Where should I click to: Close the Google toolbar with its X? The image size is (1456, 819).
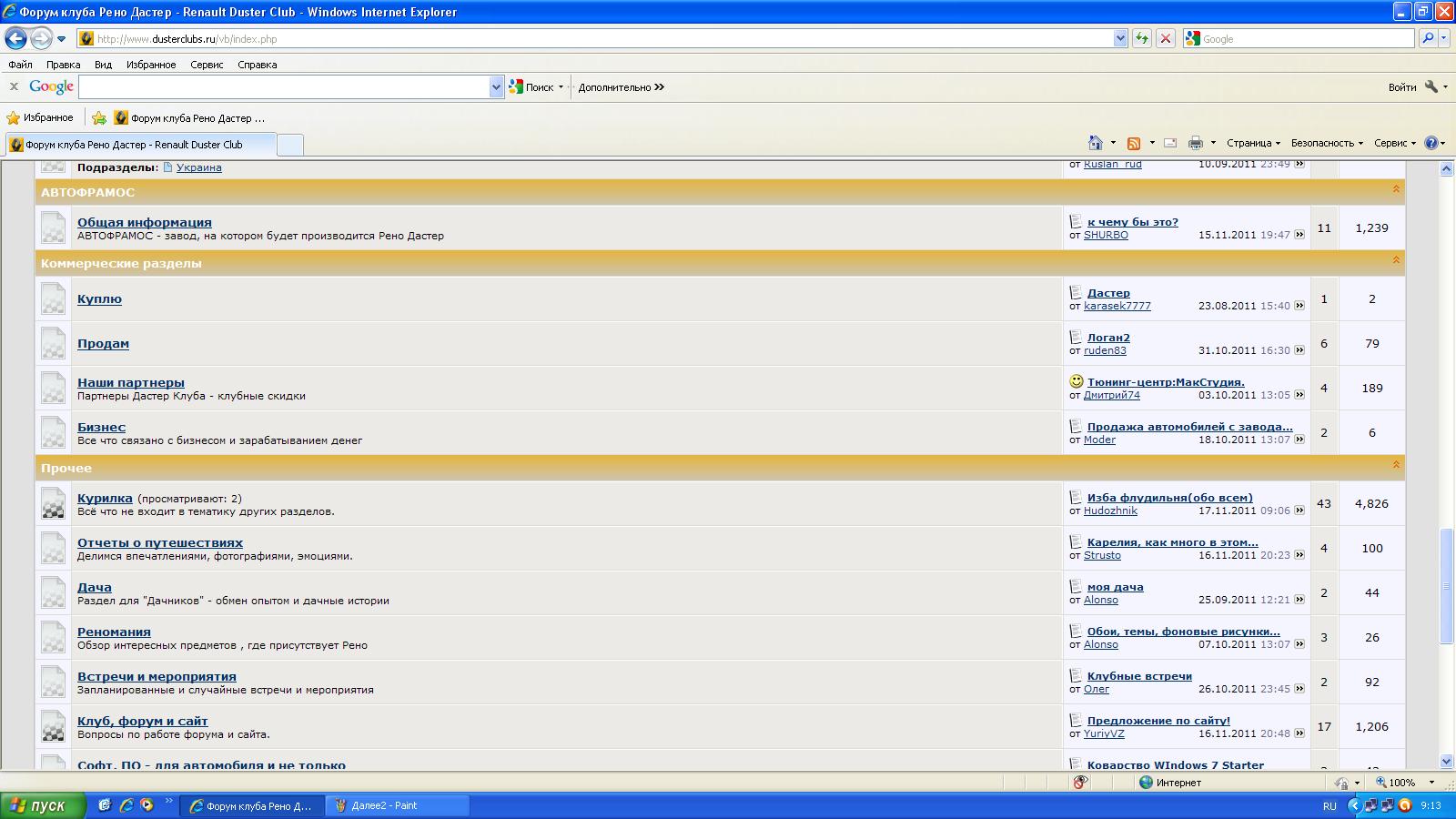click(x=14, y=86)
